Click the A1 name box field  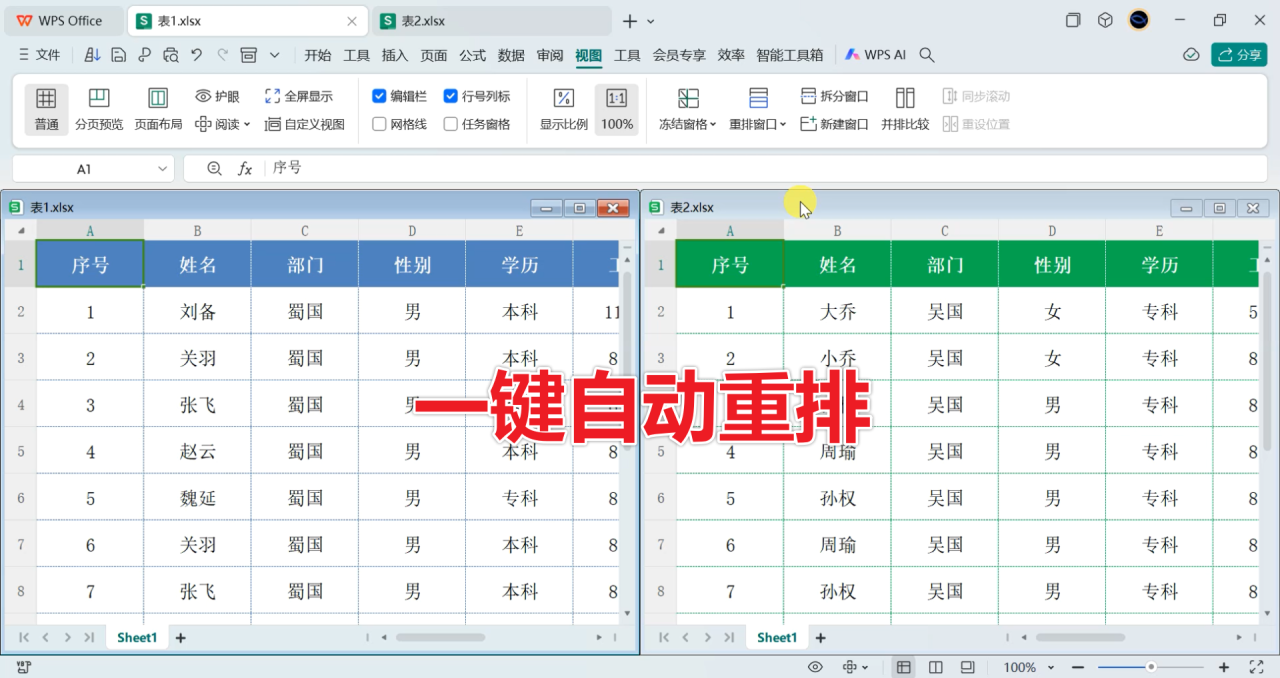[x=93, y=169]
